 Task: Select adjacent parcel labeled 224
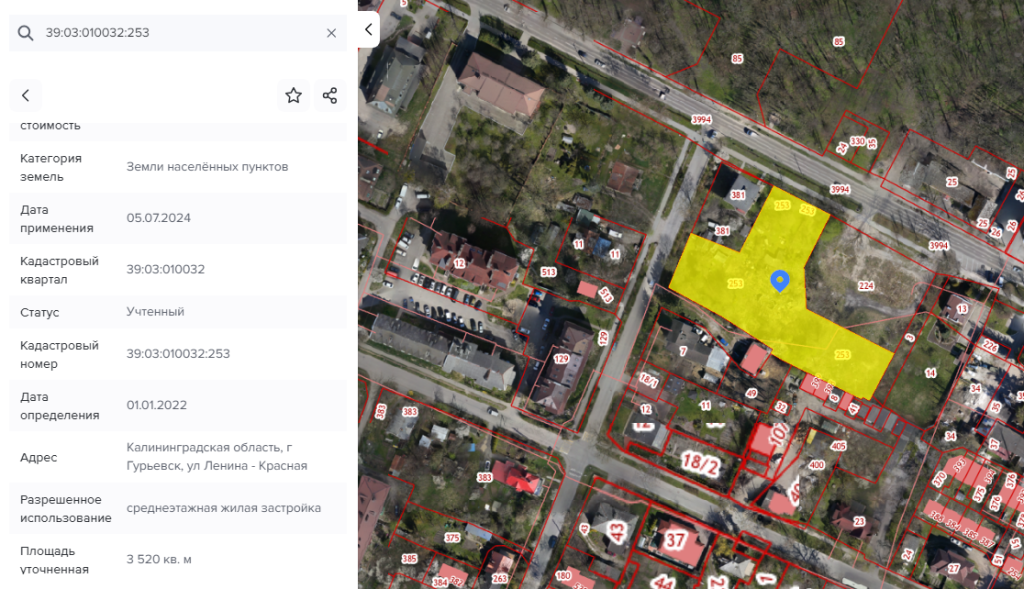click(x=865, y=285)
